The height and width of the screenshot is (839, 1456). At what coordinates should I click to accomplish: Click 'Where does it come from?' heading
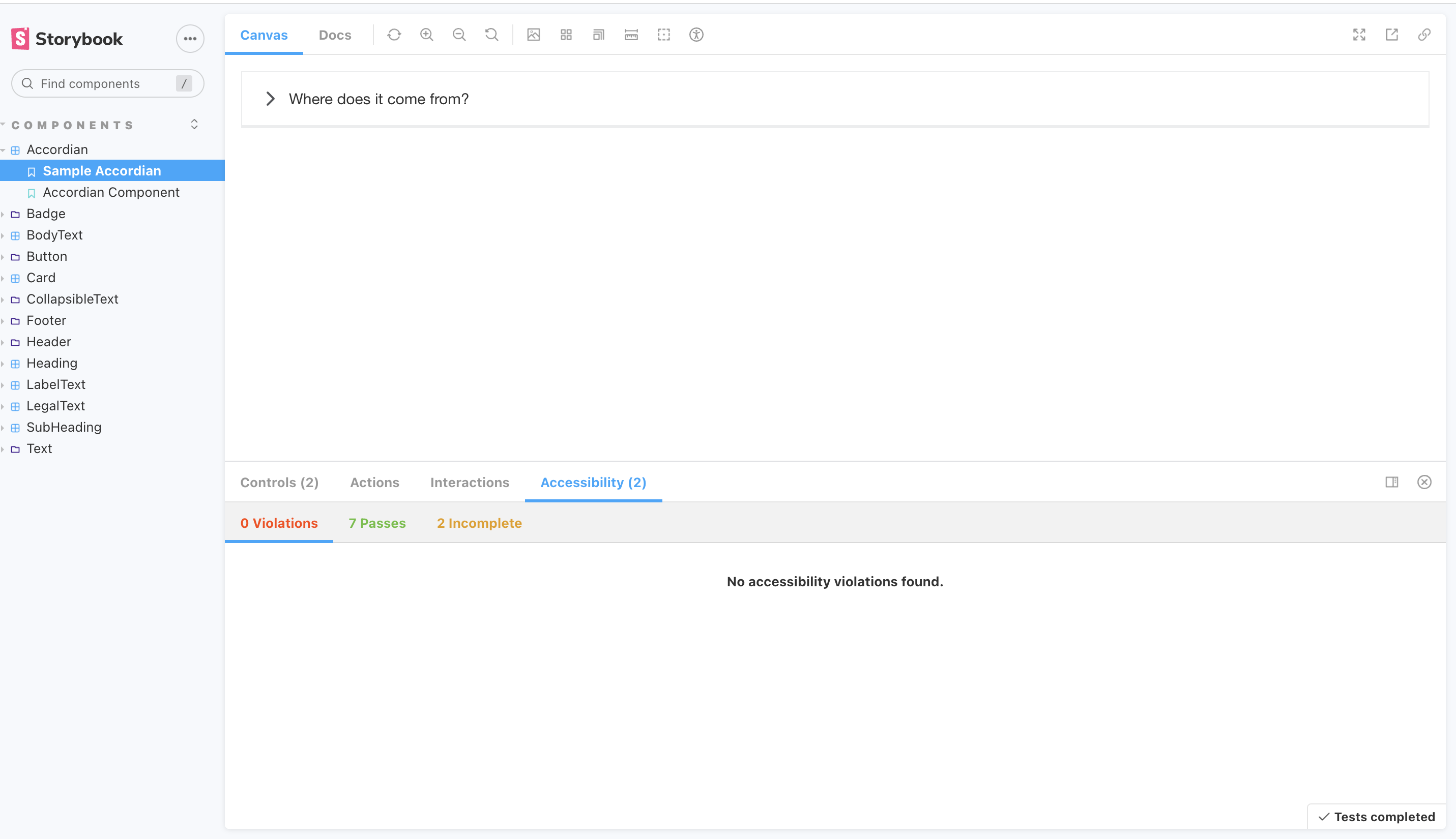378,99
